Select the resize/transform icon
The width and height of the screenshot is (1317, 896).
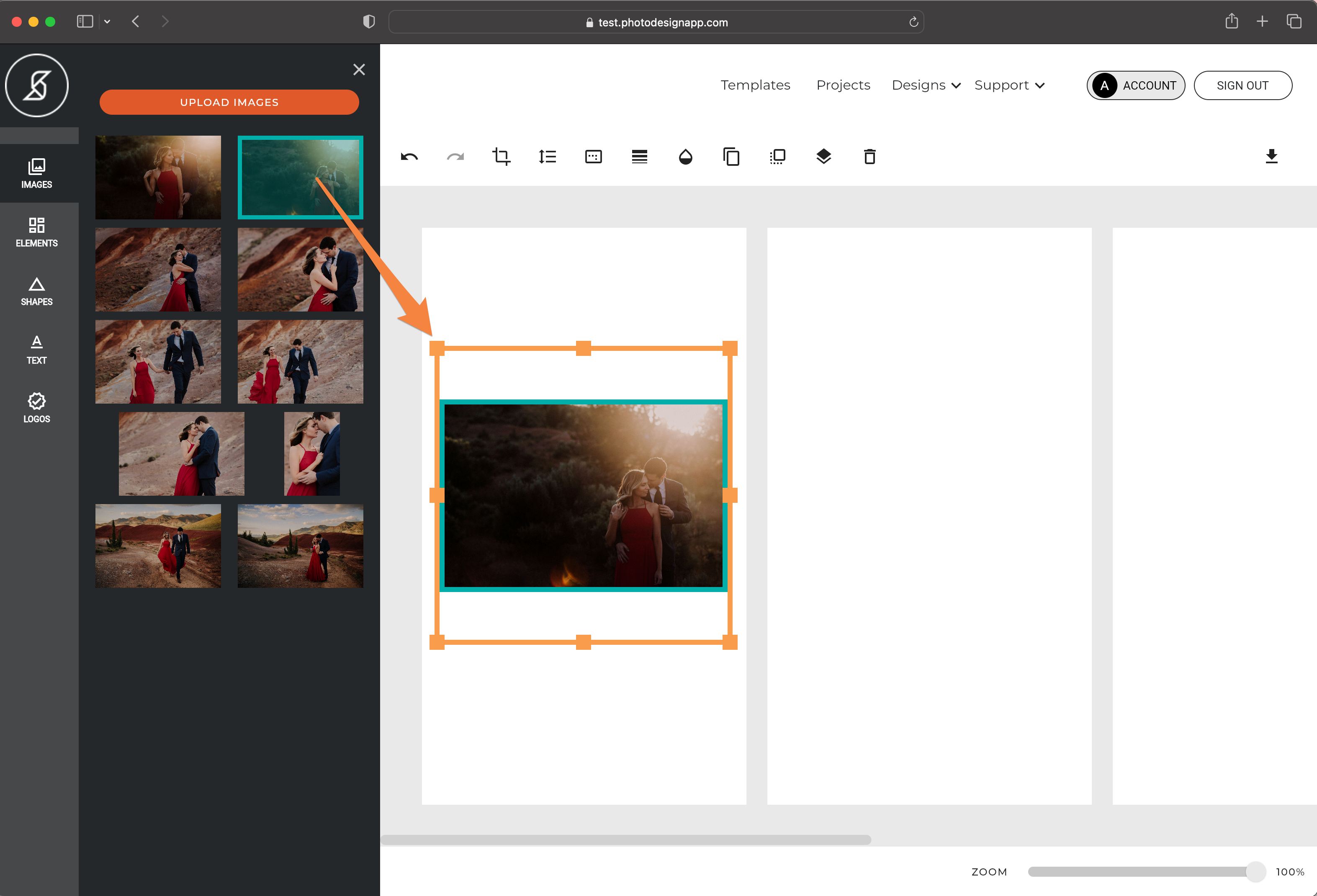[x=777, y=156]
